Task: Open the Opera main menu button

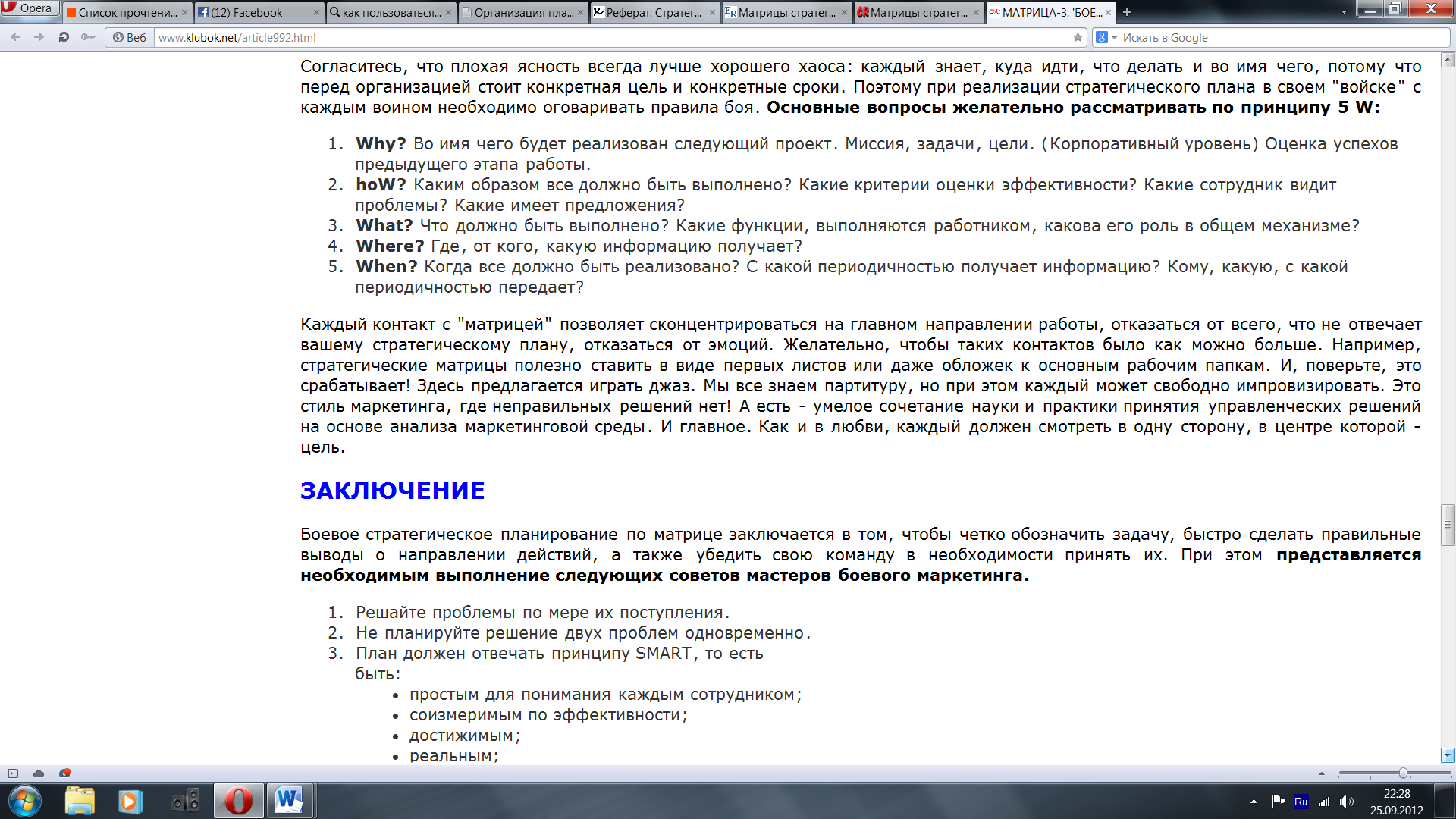Action: point(29,8)
